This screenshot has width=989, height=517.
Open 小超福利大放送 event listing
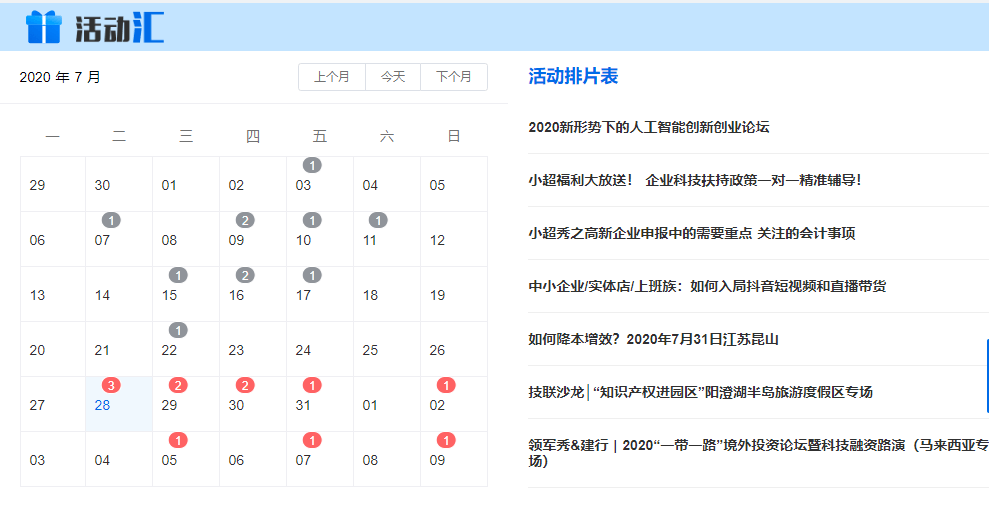tap(694, 180)
